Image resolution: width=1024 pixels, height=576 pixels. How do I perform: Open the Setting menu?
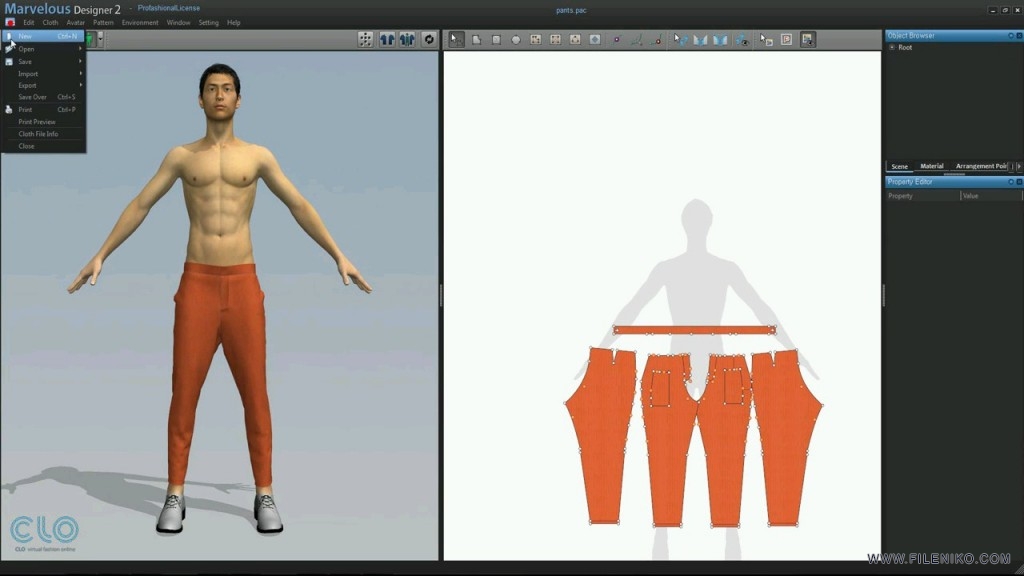pos(208,22)
